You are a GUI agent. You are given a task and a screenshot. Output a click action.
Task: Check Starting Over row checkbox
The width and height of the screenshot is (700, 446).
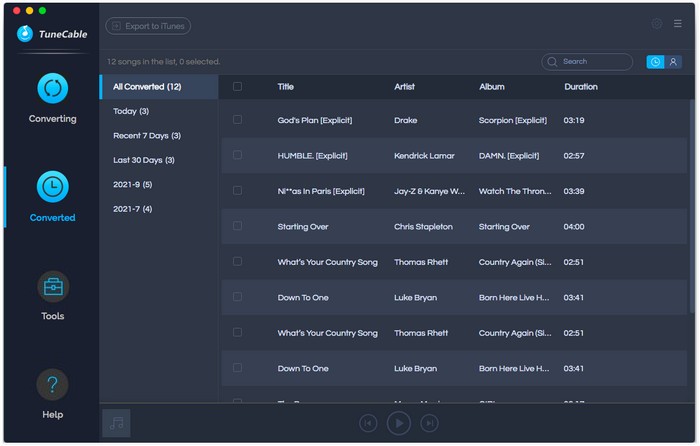tap(238, 226)
